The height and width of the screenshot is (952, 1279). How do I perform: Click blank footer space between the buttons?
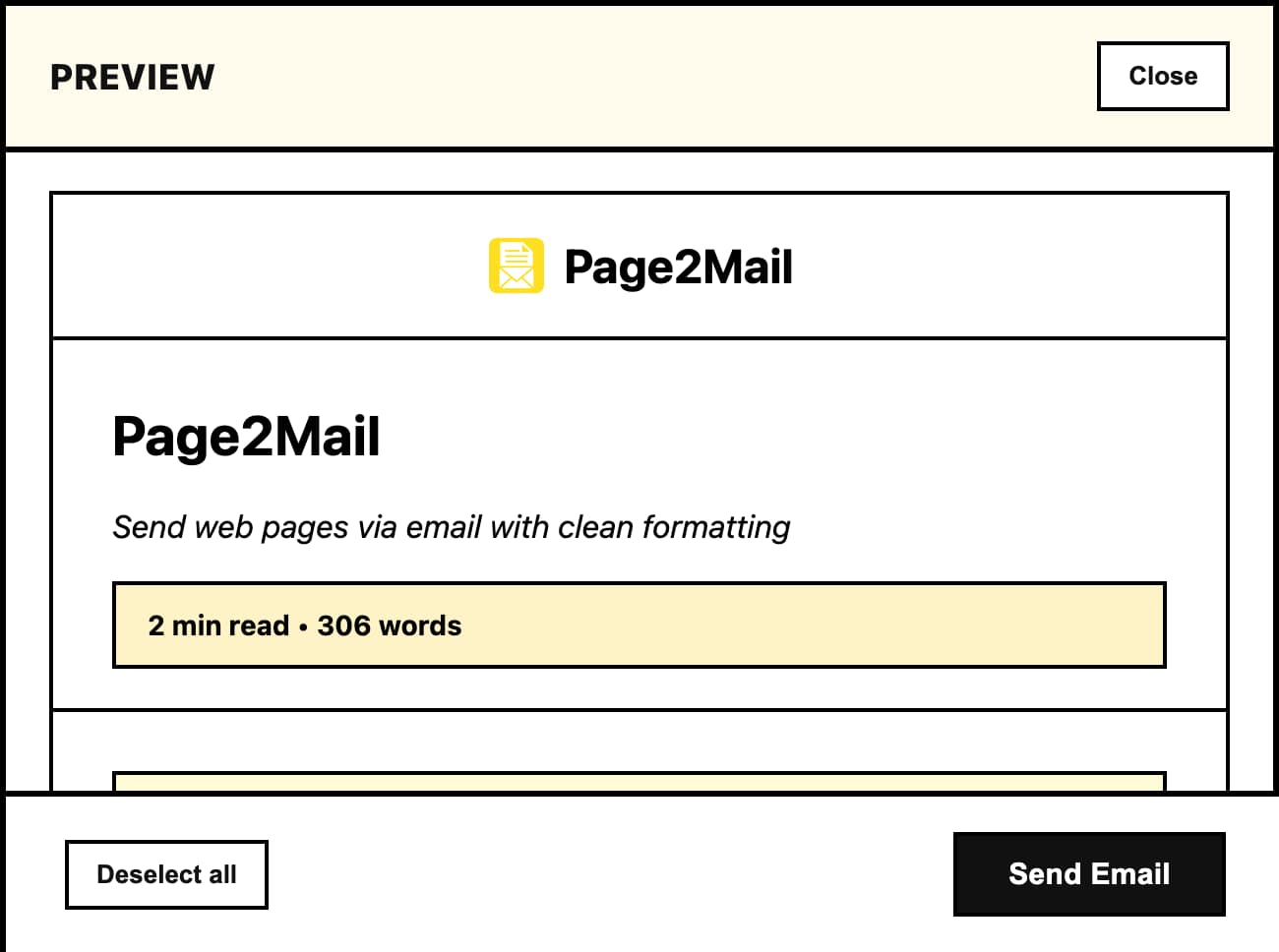coord(610,874)
